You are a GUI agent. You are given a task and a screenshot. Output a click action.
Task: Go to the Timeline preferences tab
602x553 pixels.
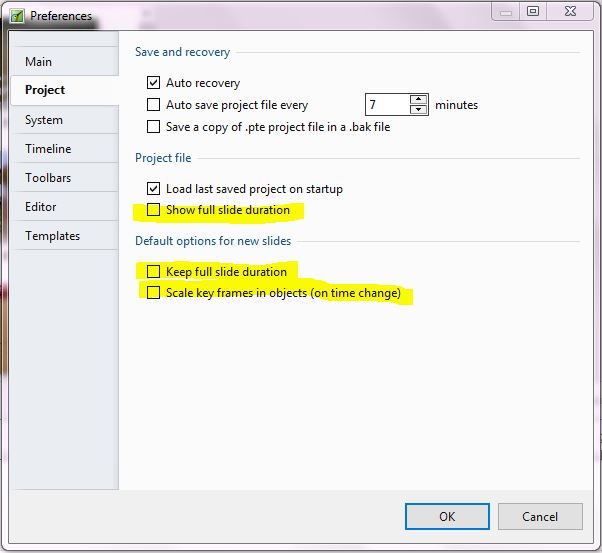click(x=48, y=149)
